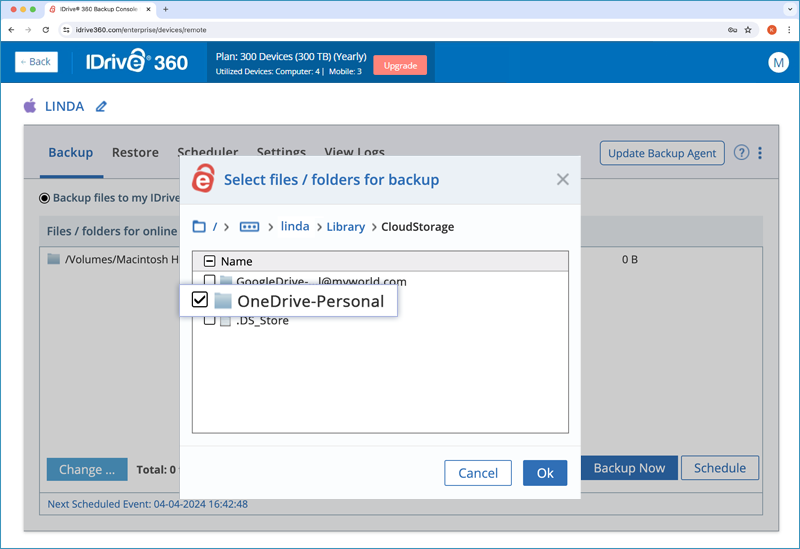
Task: Click the Back button in header
Action: pyautogui.click(x=36, y=62)
